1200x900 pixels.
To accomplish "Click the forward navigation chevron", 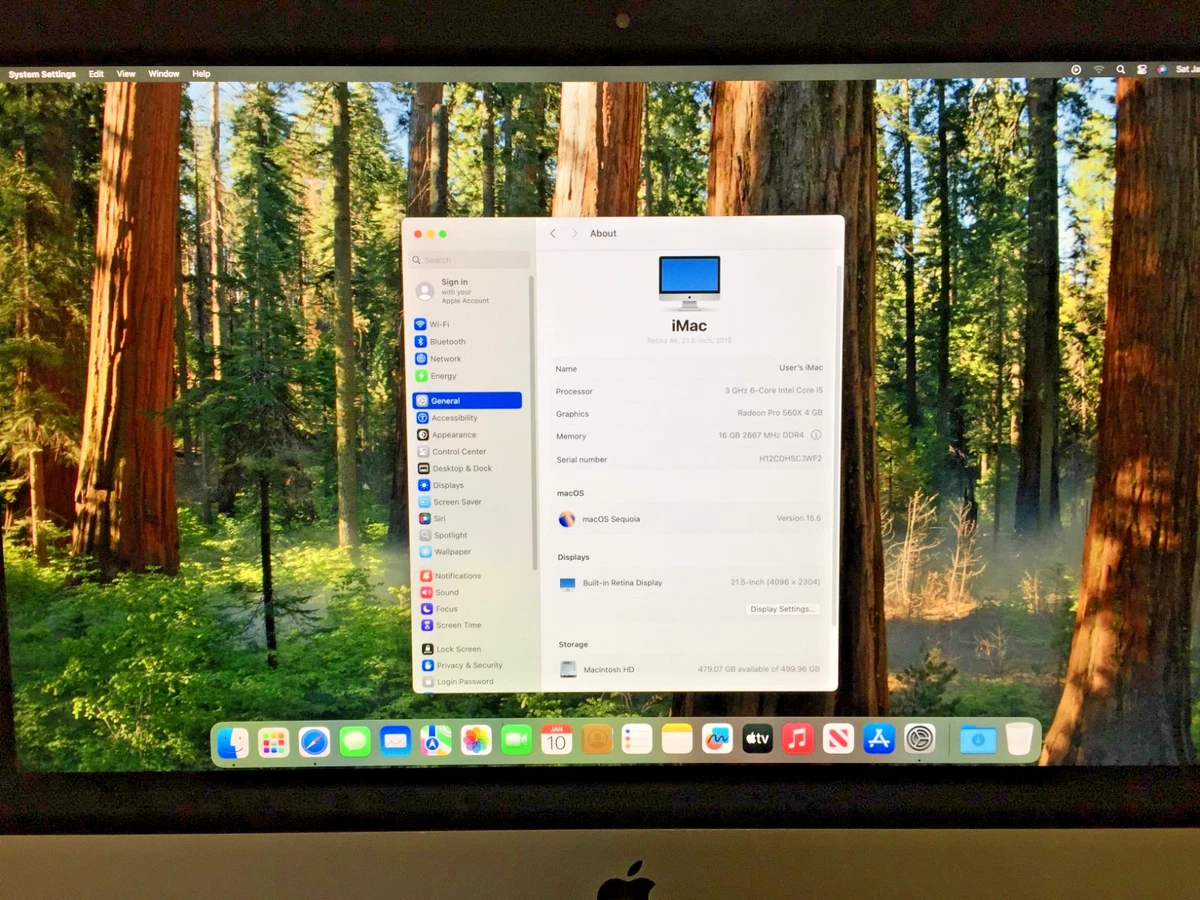I will 575,233.
